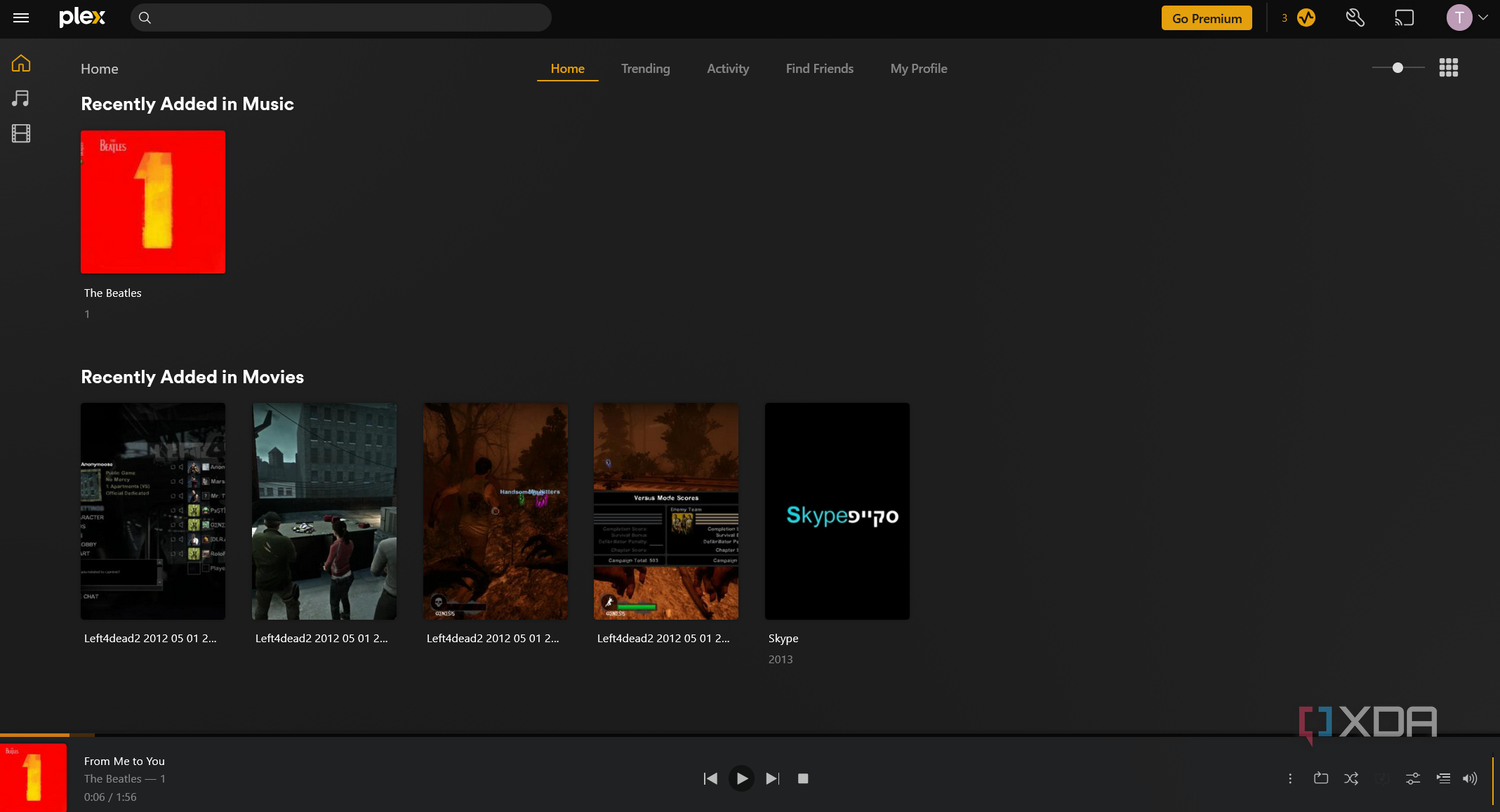Open the Settings wrench icon
The height and width of the screenshot is (812, 1500).
pyautogui.click(x=1355, y=18)
